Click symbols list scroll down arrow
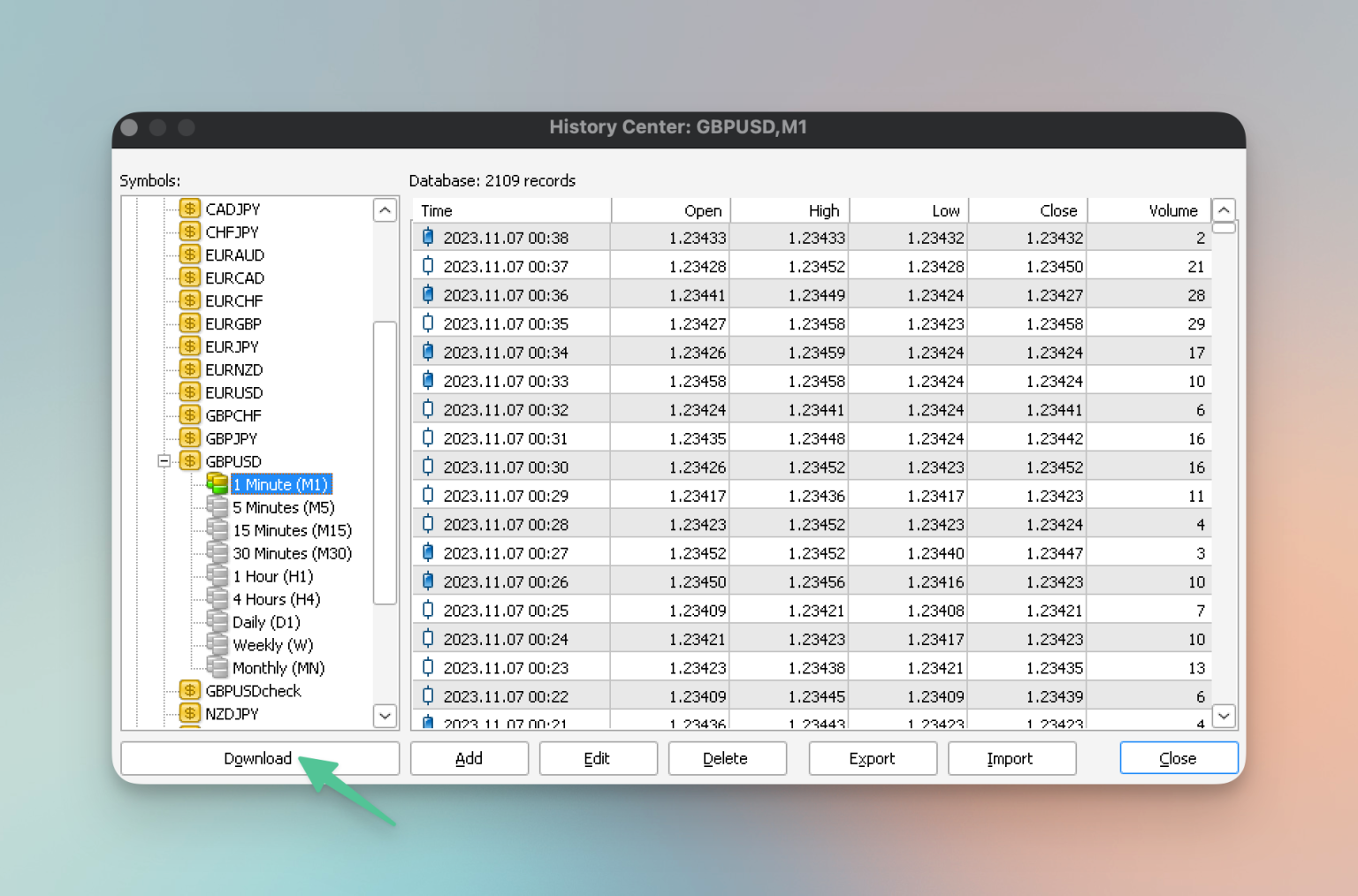 point(385,716)
